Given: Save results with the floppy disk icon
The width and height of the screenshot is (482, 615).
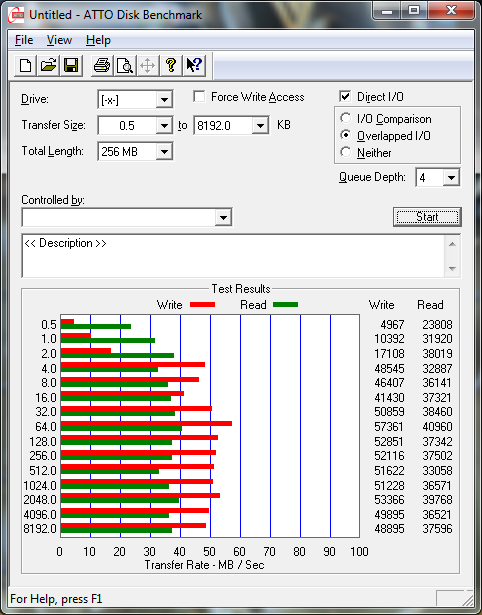Looking at the screenshot, I should 71,65.
